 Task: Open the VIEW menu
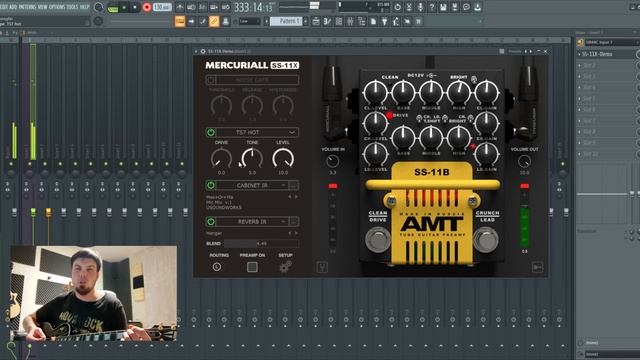coord(42,7)
